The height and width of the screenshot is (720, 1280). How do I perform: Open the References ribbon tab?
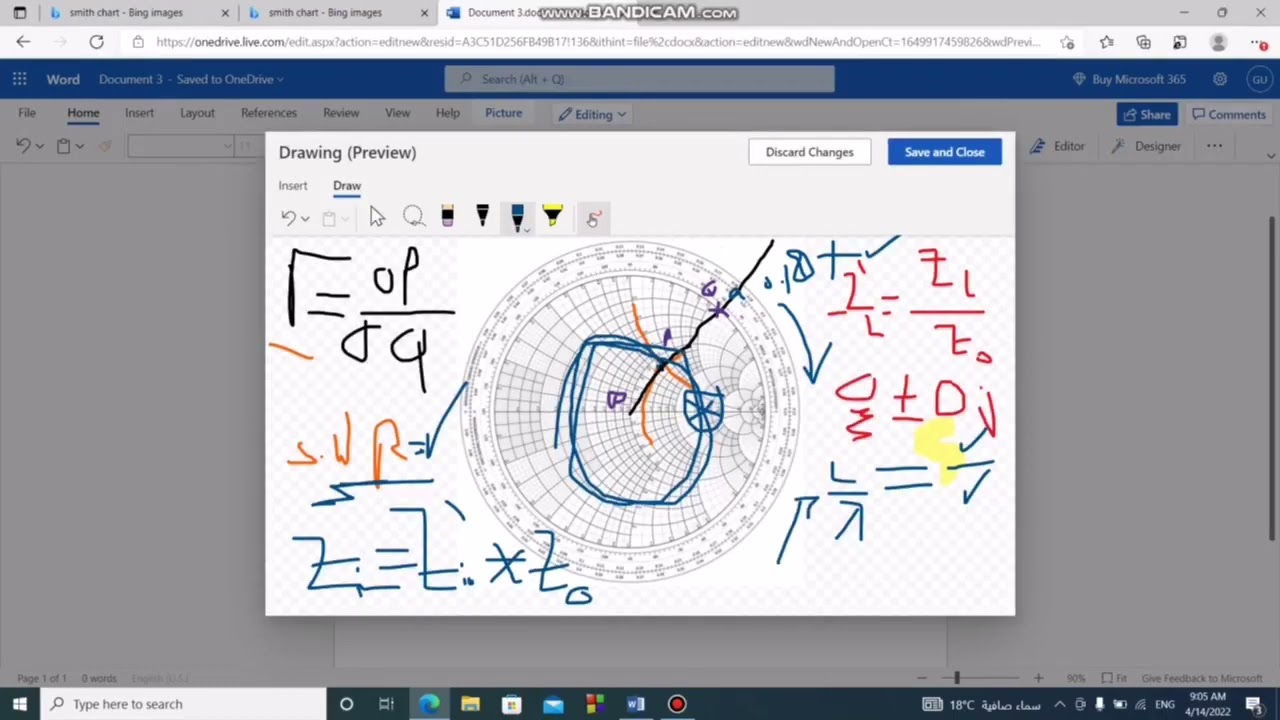click(x=268, y=113)
